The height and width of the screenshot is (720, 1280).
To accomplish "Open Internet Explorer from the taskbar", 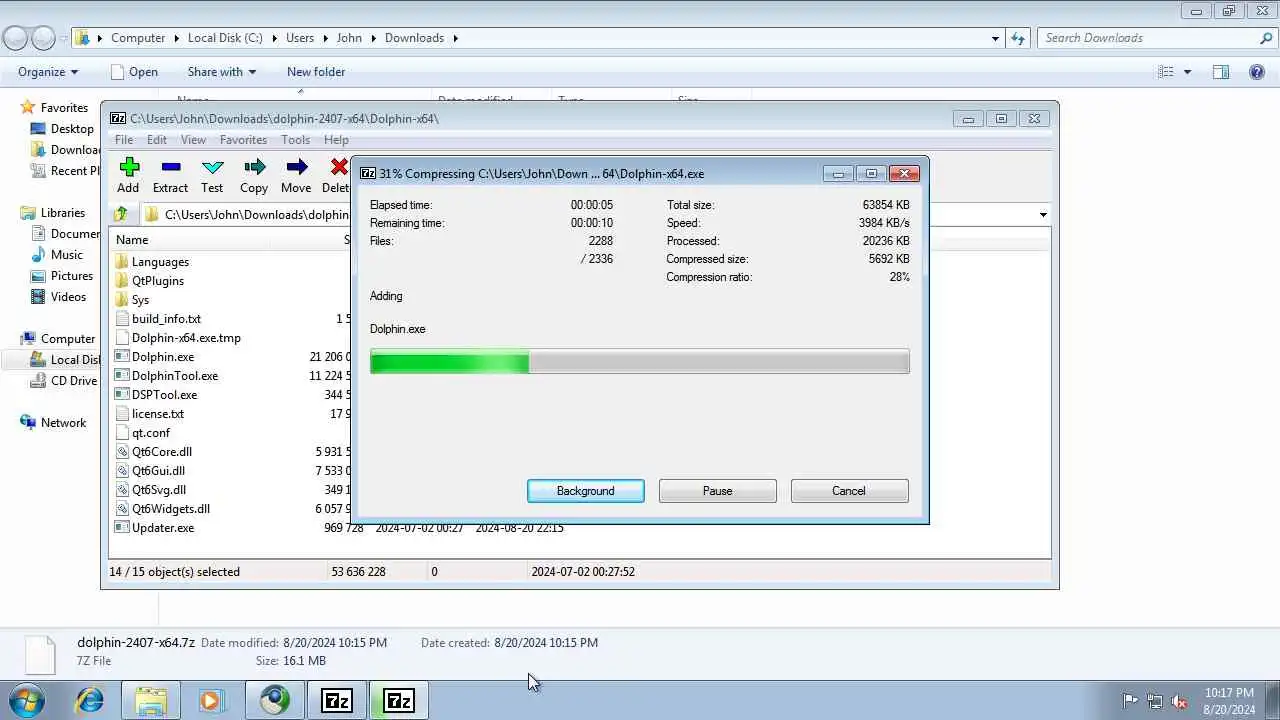I will pyautogui.click(x=90, y=700).
